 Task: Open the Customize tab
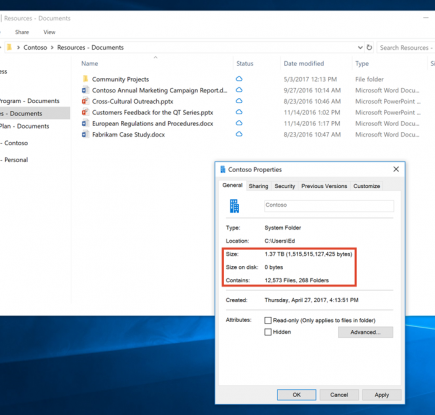click(367, 186)
